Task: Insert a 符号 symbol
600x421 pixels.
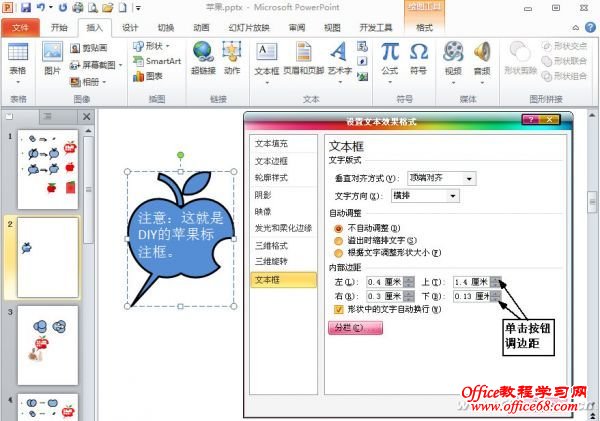Action: click(418, 58)
